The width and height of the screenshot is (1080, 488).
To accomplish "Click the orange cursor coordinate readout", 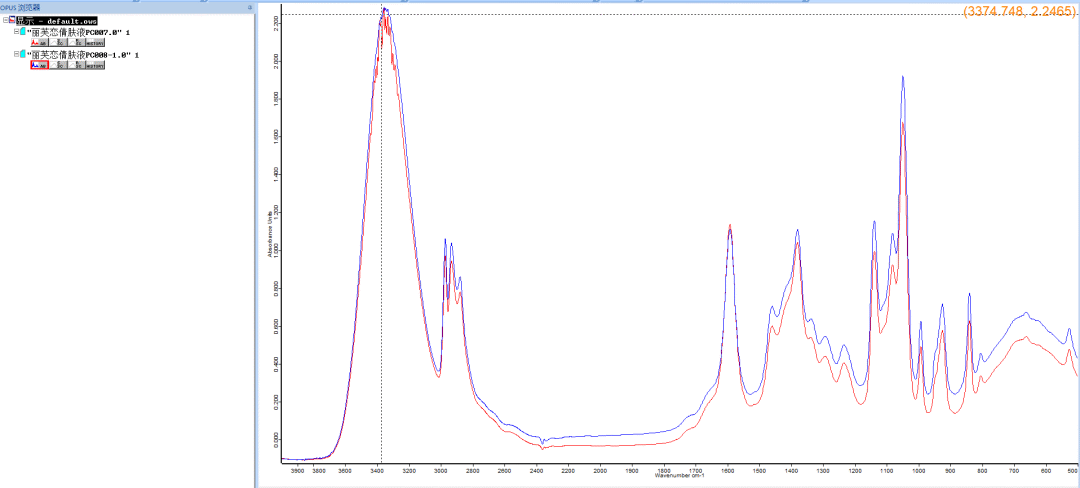I will pyautogui.click(x=1019, y=11).
